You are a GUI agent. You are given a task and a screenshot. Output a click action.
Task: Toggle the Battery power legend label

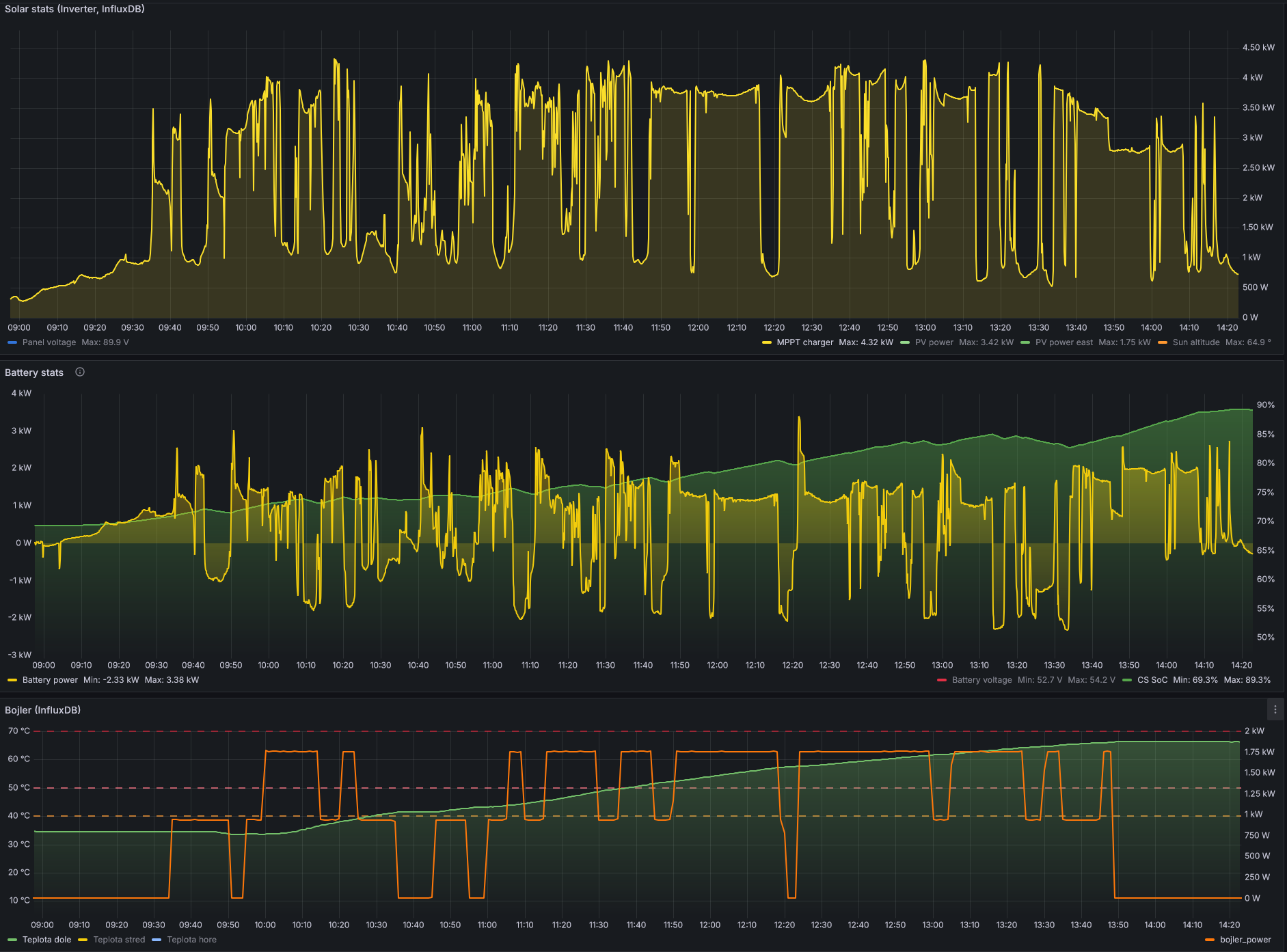point(50,680)
